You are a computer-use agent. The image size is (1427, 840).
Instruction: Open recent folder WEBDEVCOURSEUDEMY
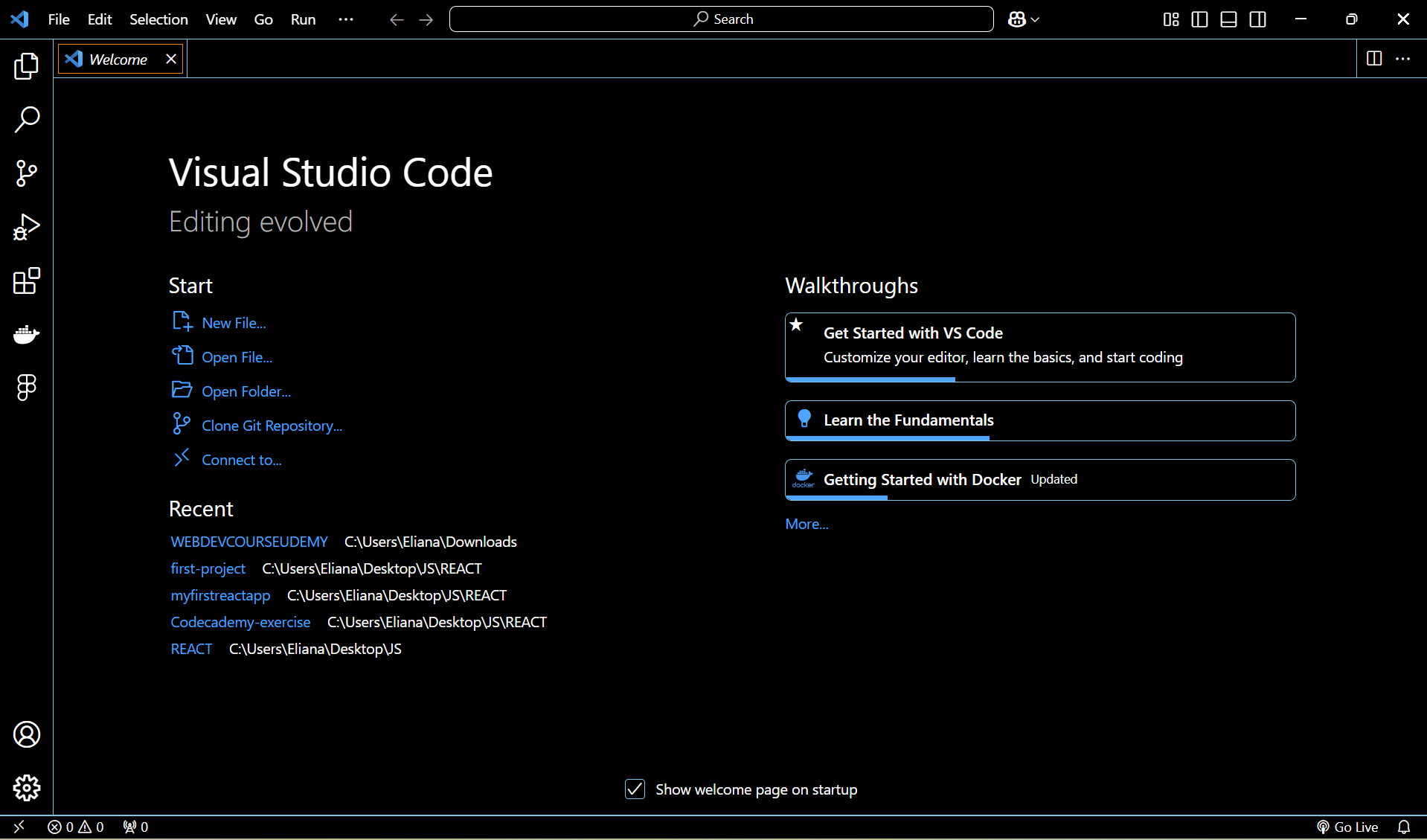point(249,542)
